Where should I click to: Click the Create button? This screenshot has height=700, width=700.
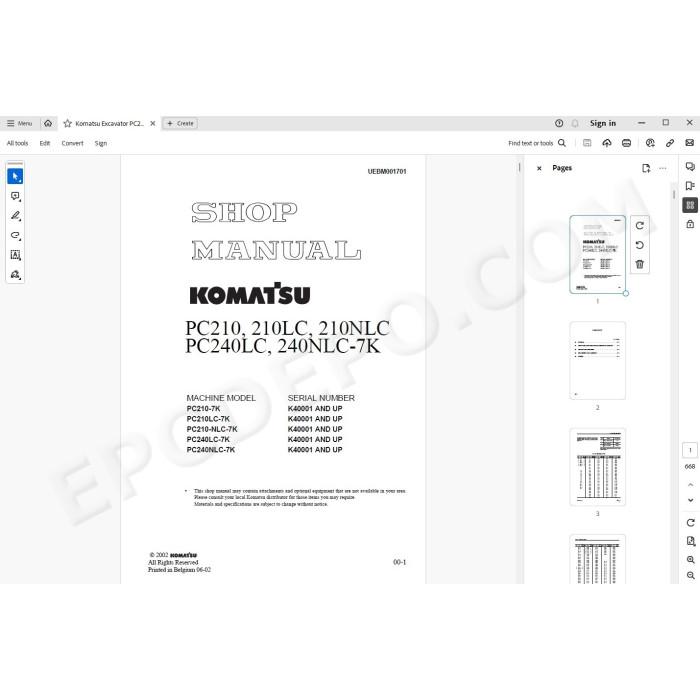pyautogui.click(x=180, y=124)
